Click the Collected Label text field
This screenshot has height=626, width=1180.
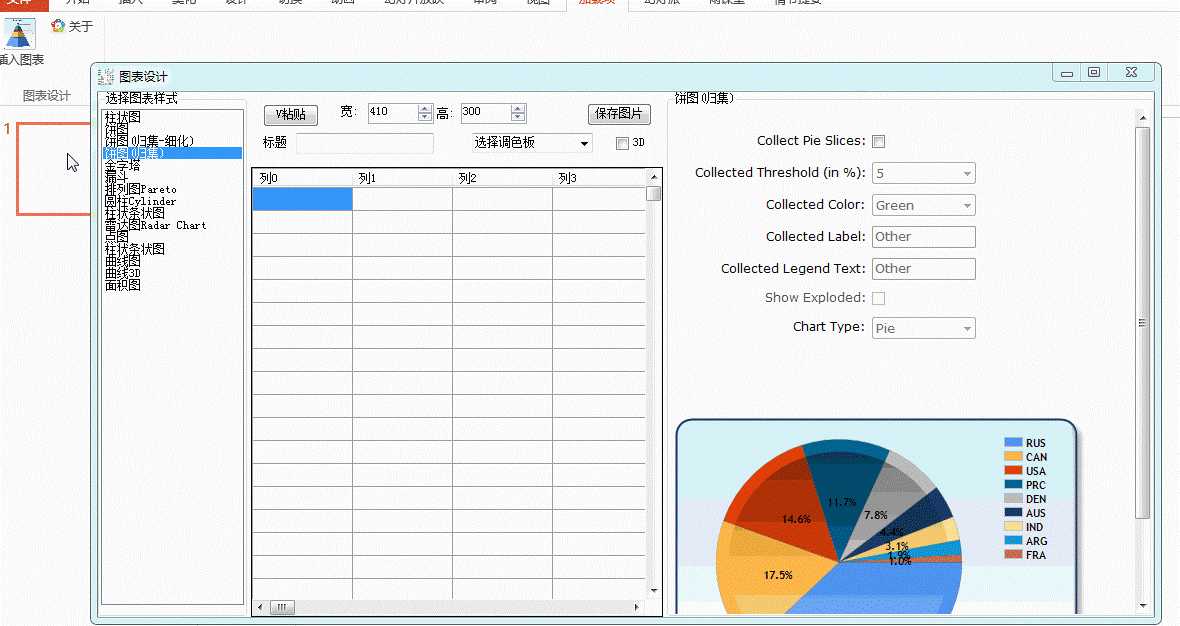pos(924,236)
